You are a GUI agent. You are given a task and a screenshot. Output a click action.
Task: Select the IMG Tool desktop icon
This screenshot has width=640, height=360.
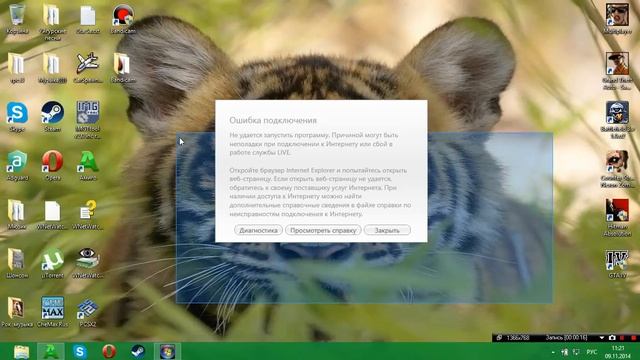click(87, 120)
